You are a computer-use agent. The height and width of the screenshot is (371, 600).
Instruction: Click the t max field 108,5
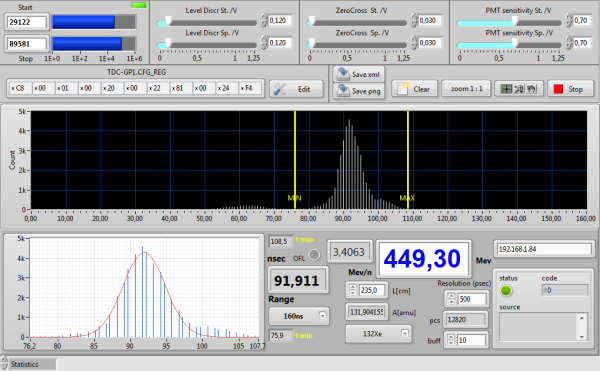[280, 241]
